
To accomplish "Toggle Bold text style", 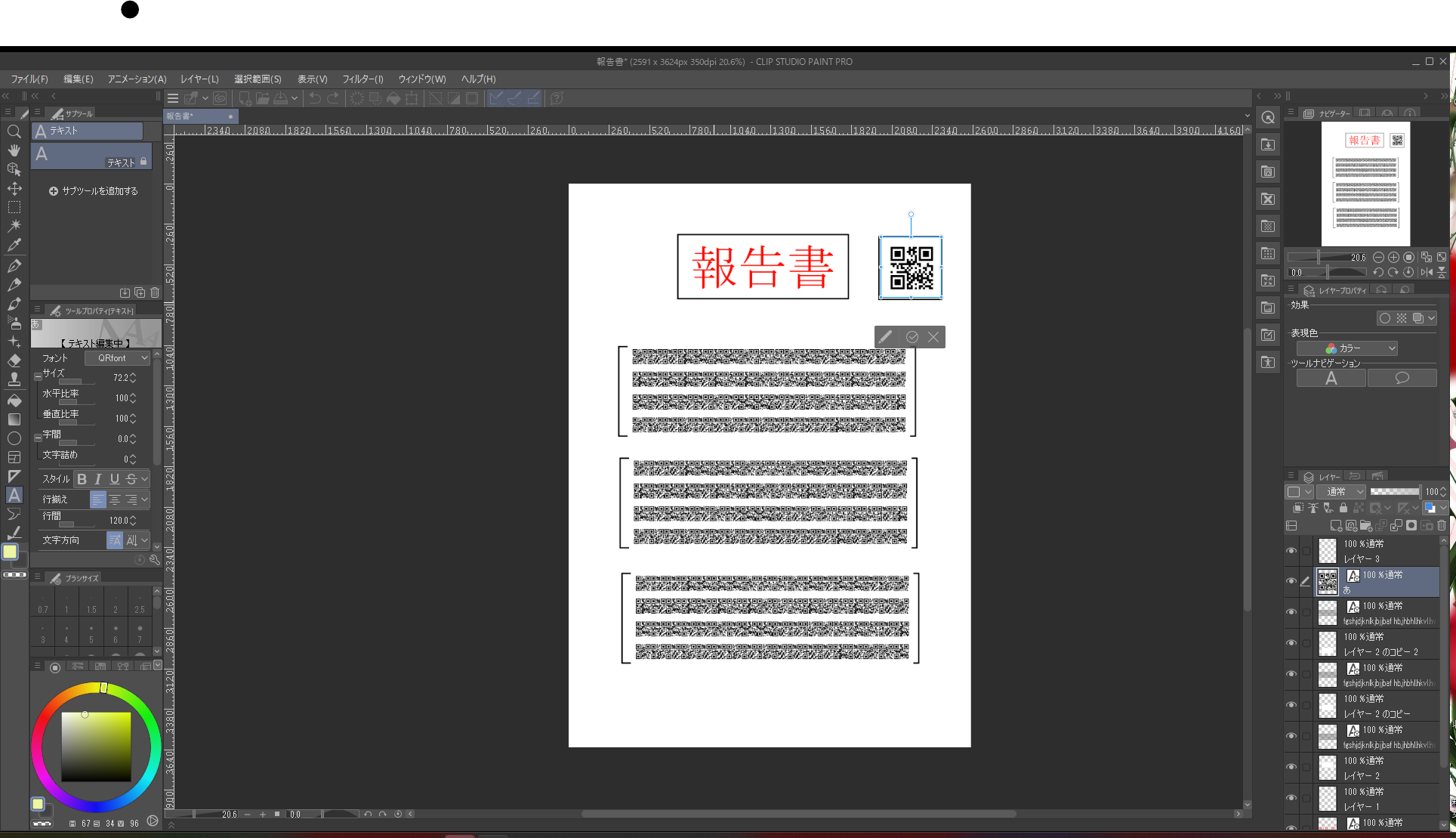I will pyautogui.click(x=82, y=479).
